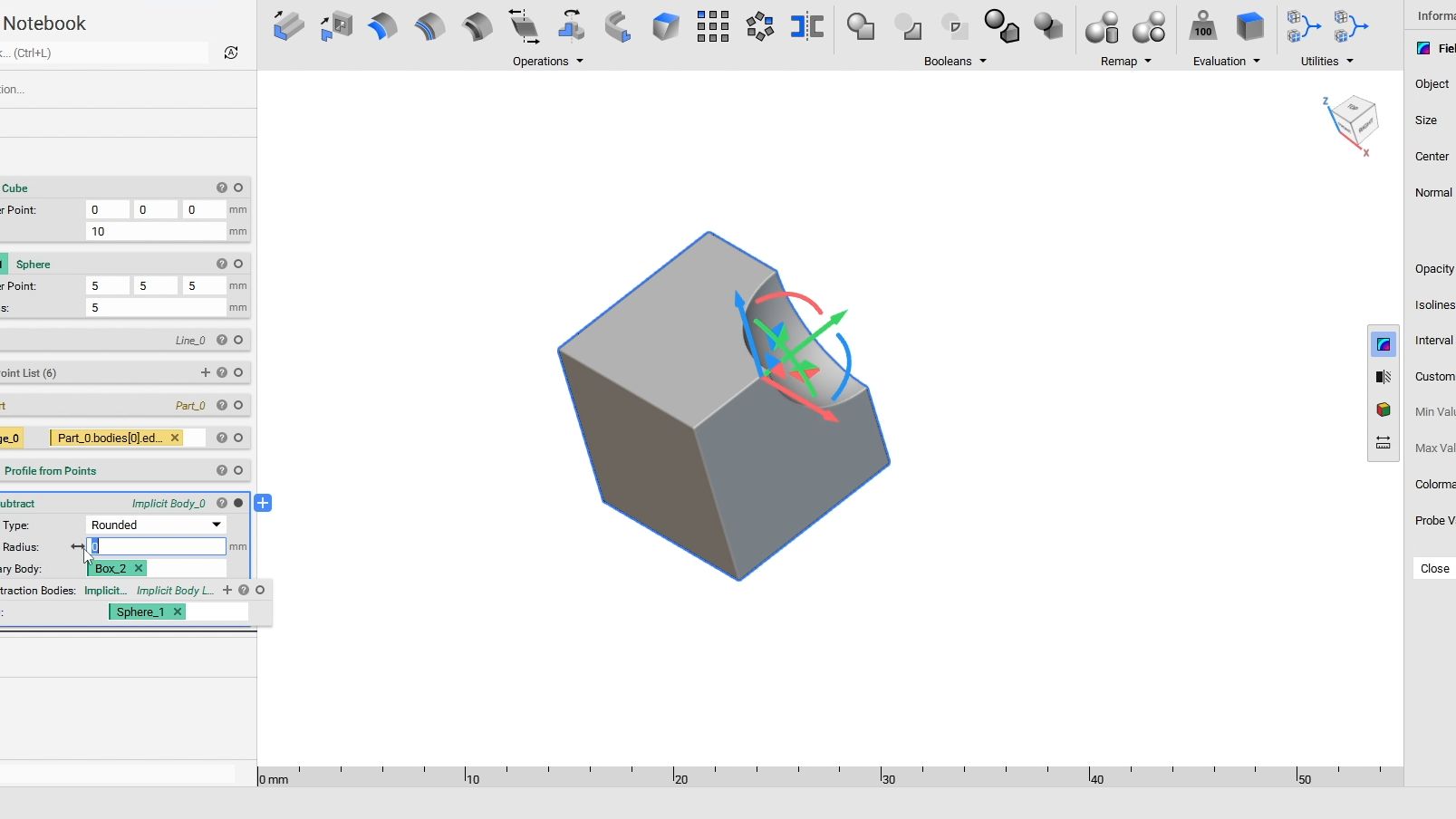The width and height of the screenshot is (1456, 819).
Task: Click the Field viewer icon in right side panel
Action: point(1384,343)
